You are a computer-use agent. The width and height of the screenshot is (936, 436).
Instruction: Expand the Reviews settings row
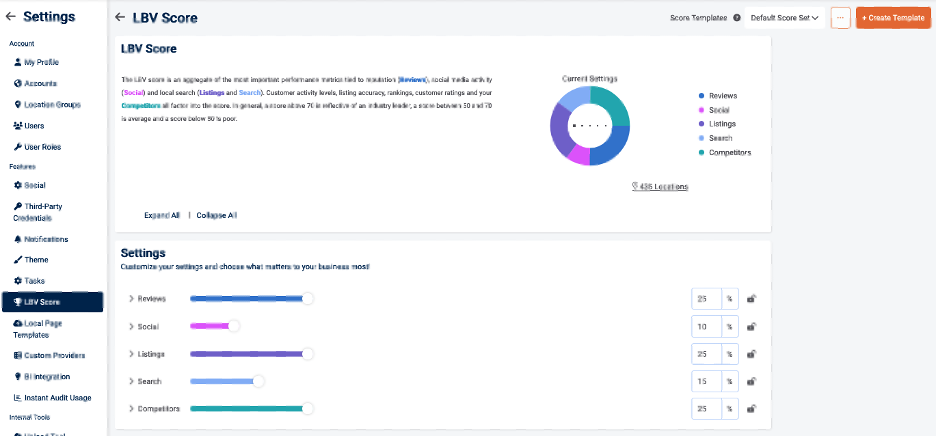pos(131,299)
